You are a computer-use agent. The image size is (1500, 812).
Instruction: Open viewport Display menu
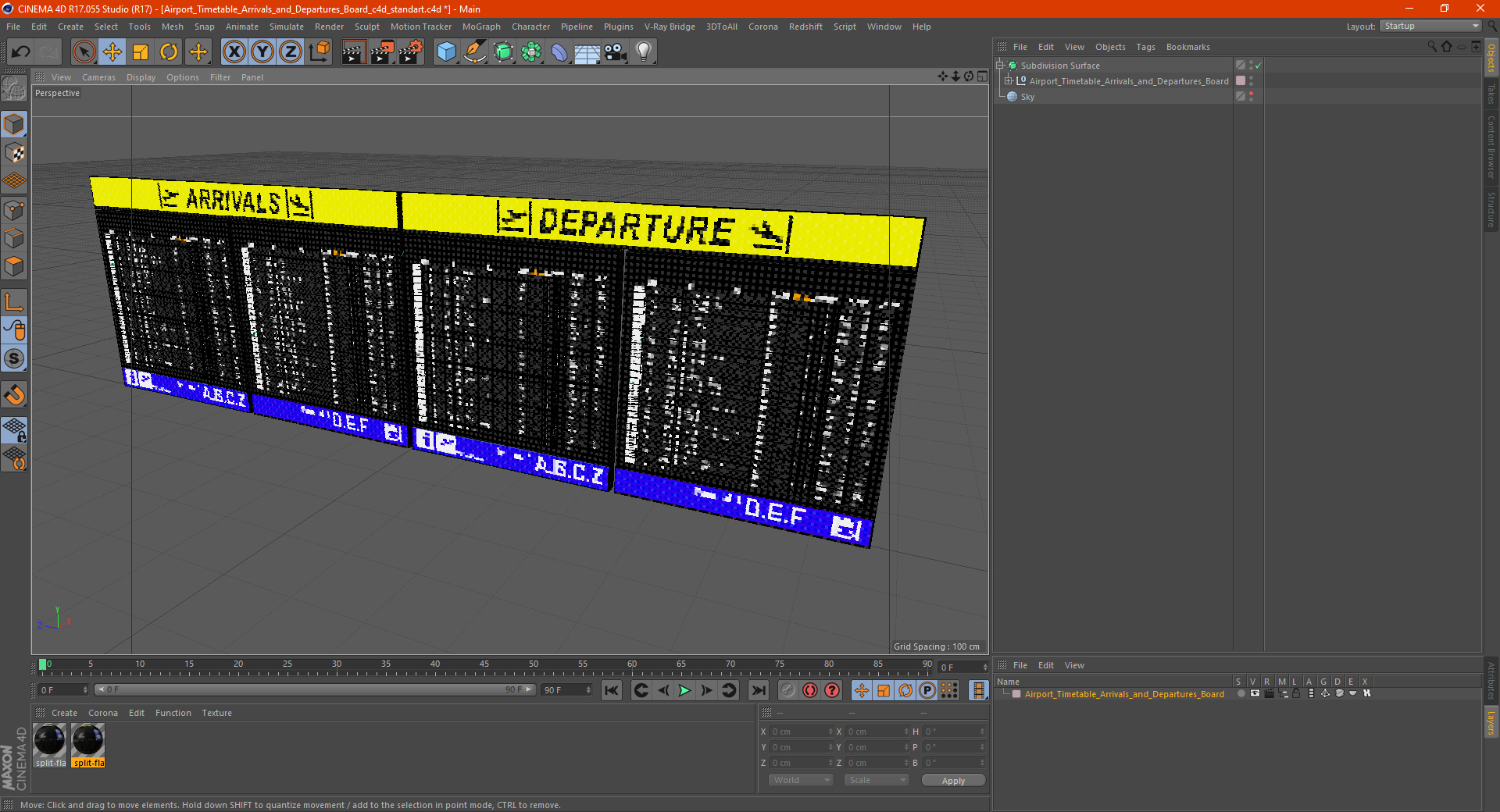[x=141, y=77]
